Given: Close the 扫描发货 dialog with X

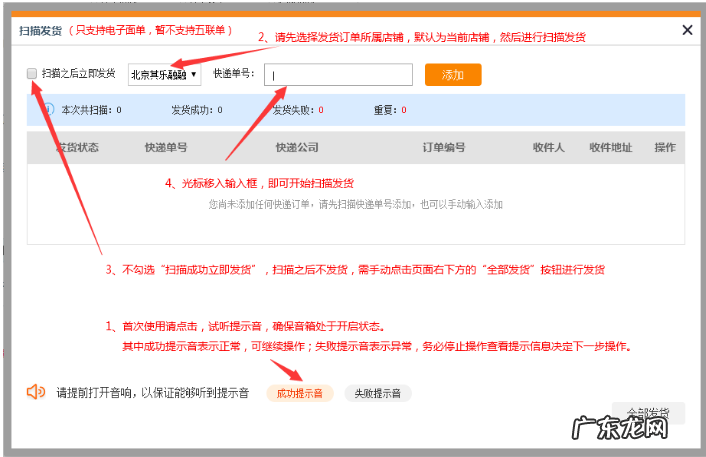Looking at the screenshot, I should (687, 30).
